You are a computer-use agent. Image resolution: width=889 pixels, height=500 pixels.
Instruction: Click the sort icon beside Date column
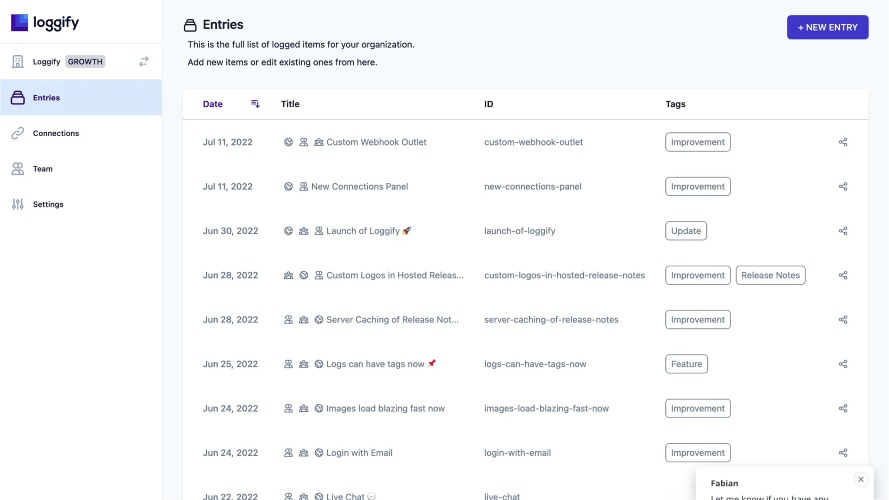(255, 104)
